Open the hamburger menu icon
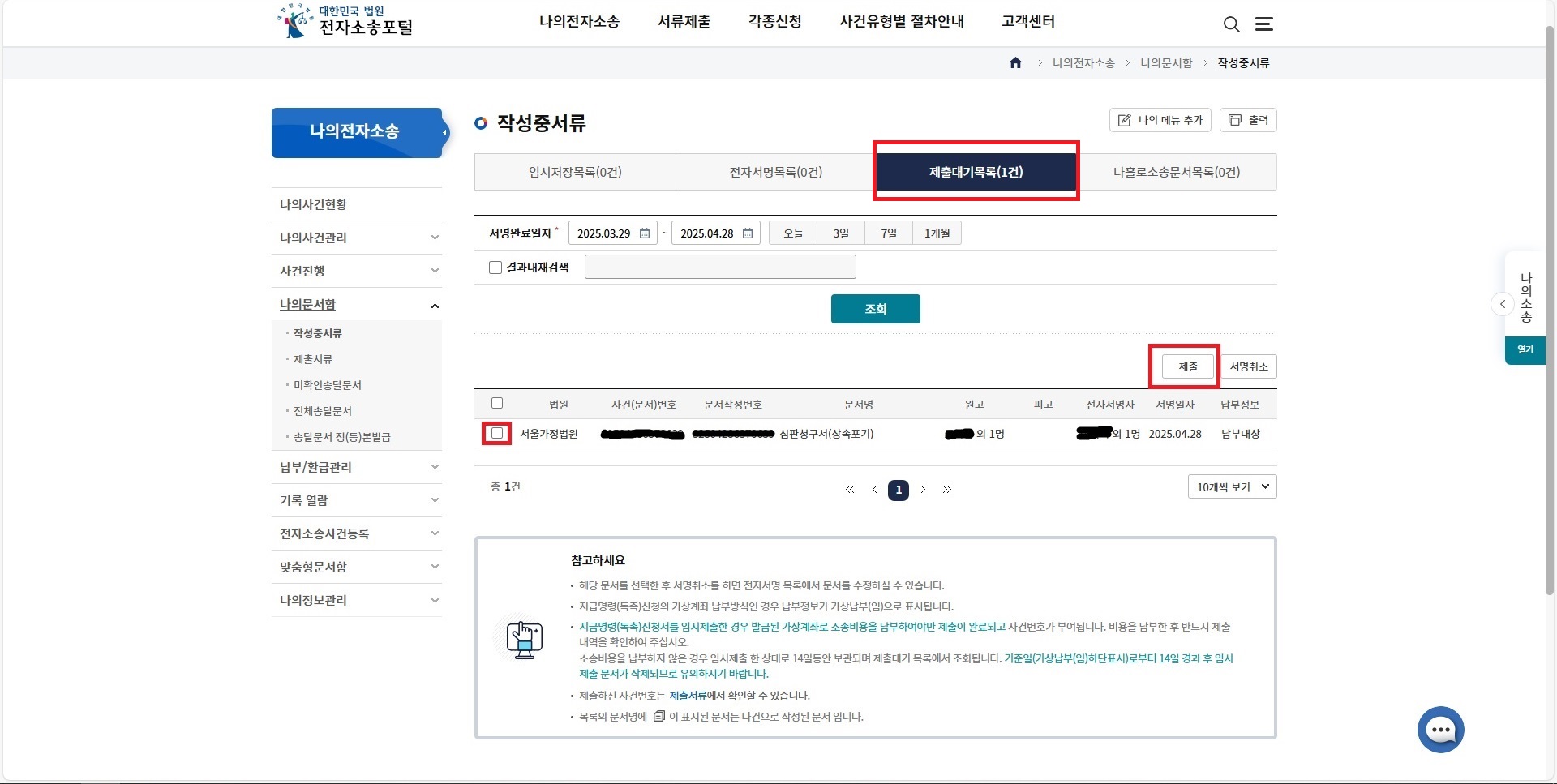 (x=1263, y=24)
